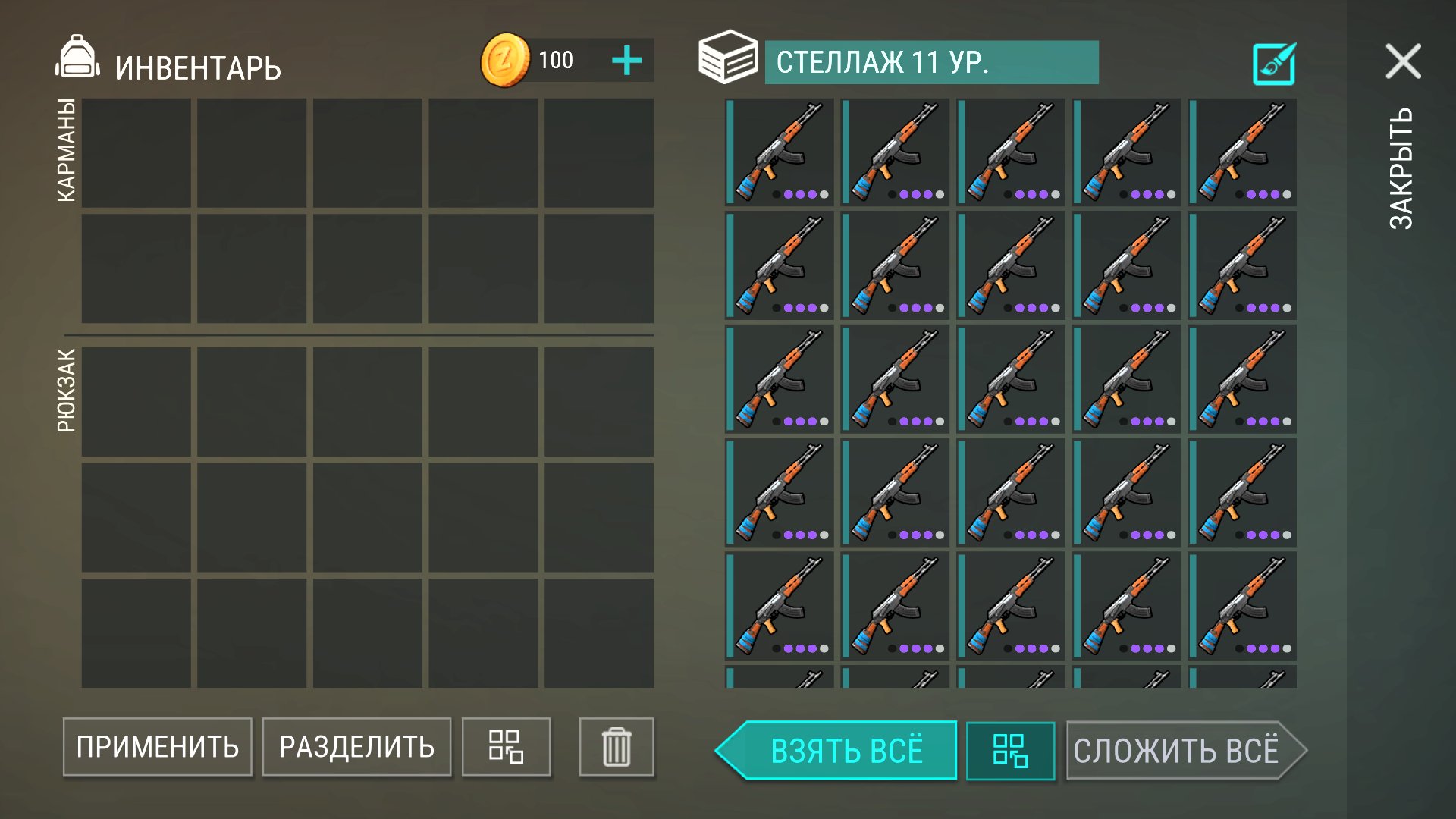The image size is (1456, 819).
Task: Click the trash can delete icon
Action: [617, 747]
